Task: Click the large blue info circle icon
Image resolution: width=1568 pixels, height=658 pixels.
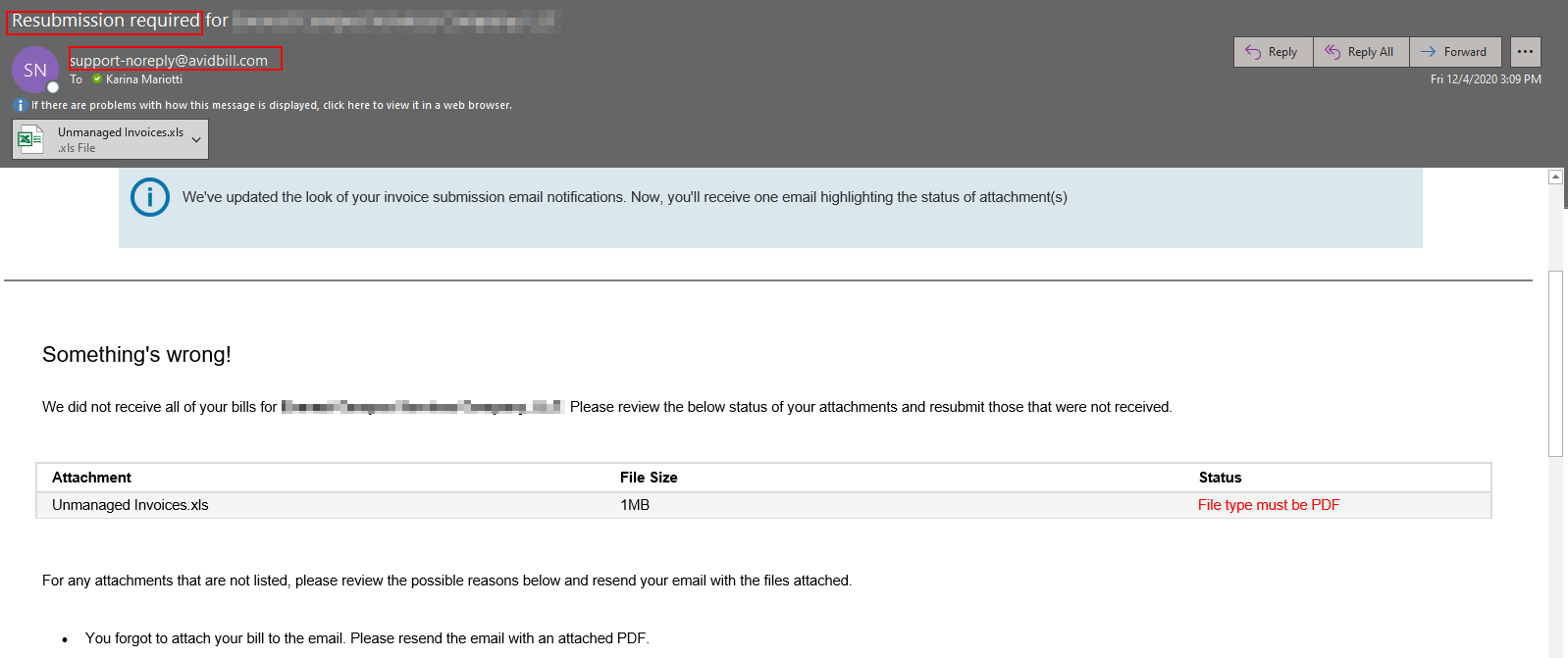Action: (150, 197)
